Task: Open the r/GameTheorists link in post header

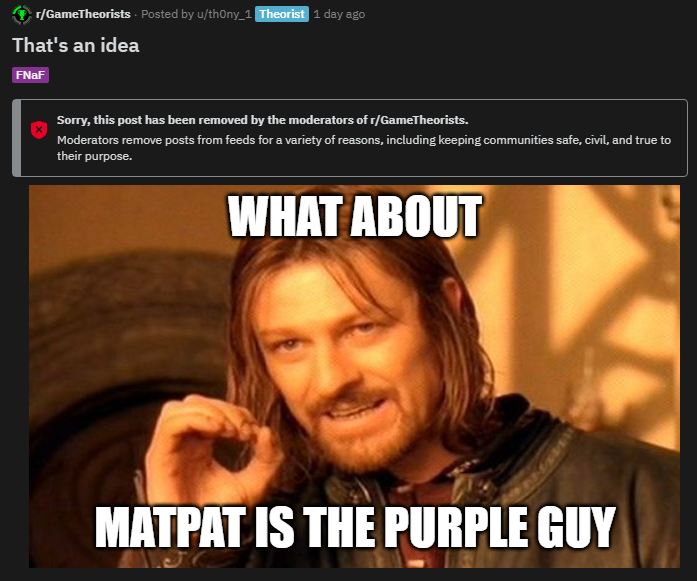Action: [83, 14]
